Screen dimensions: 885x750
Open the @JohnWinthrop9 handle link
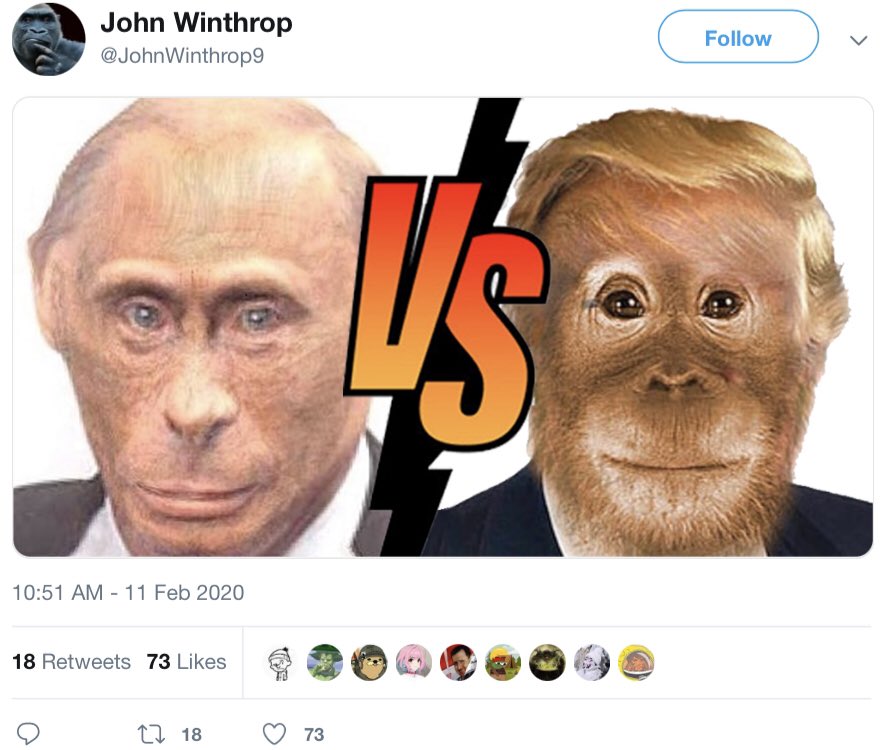pos(182,56)
